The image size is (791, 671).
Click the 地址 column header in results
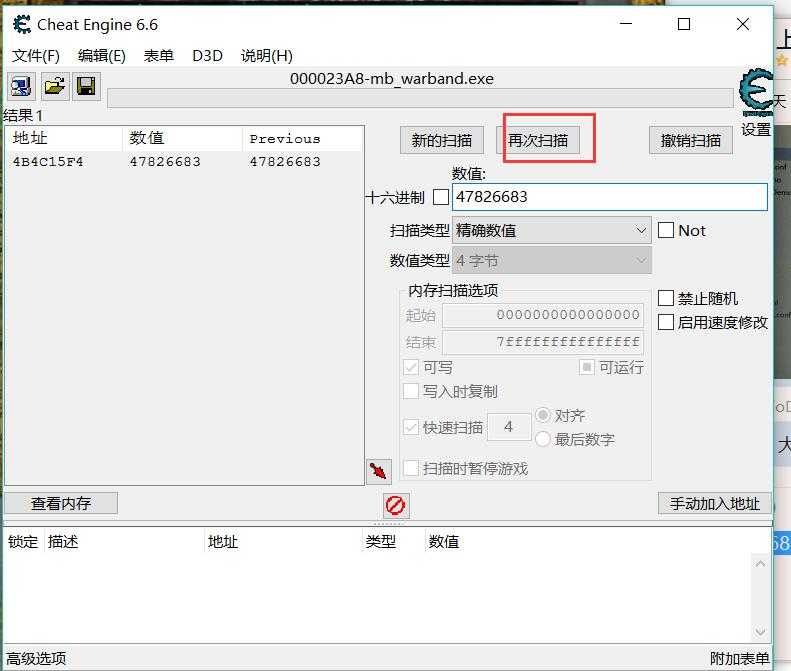pos(64,138)
